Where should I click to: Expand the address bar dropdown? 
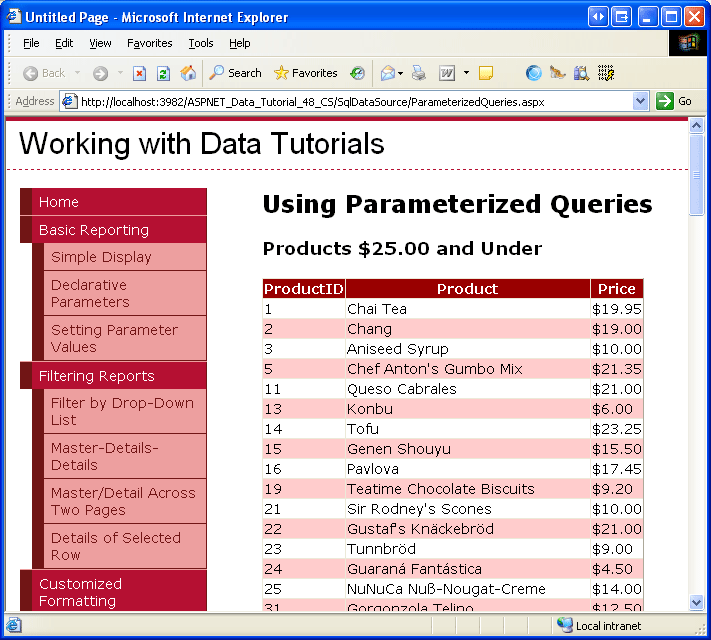[x=641, y=101]
